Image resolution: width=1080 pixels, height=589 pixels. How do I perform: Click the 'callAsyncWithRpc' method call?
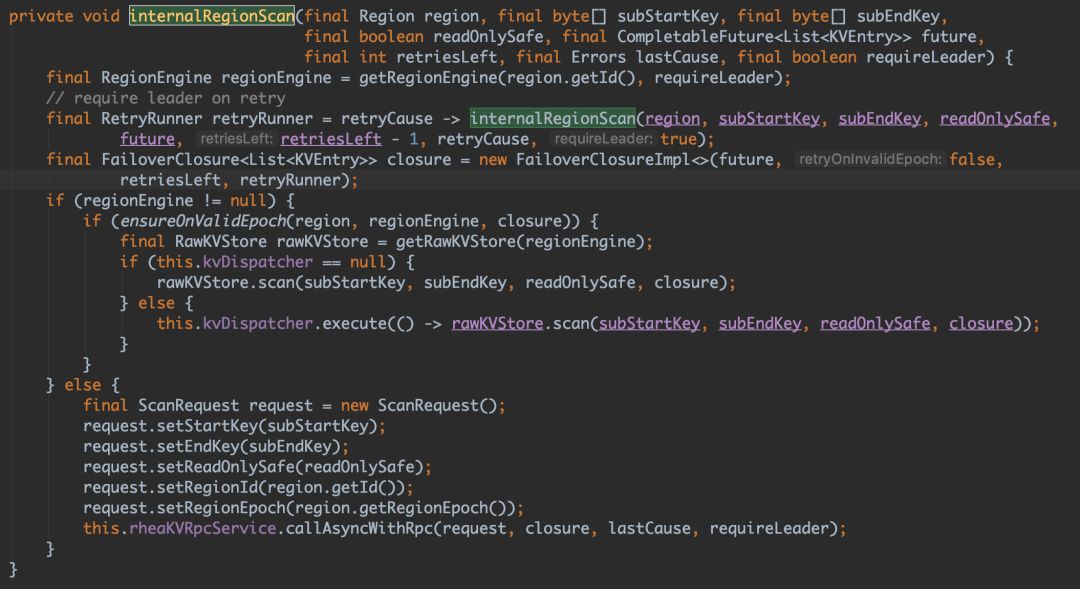(x=359, y=529)
